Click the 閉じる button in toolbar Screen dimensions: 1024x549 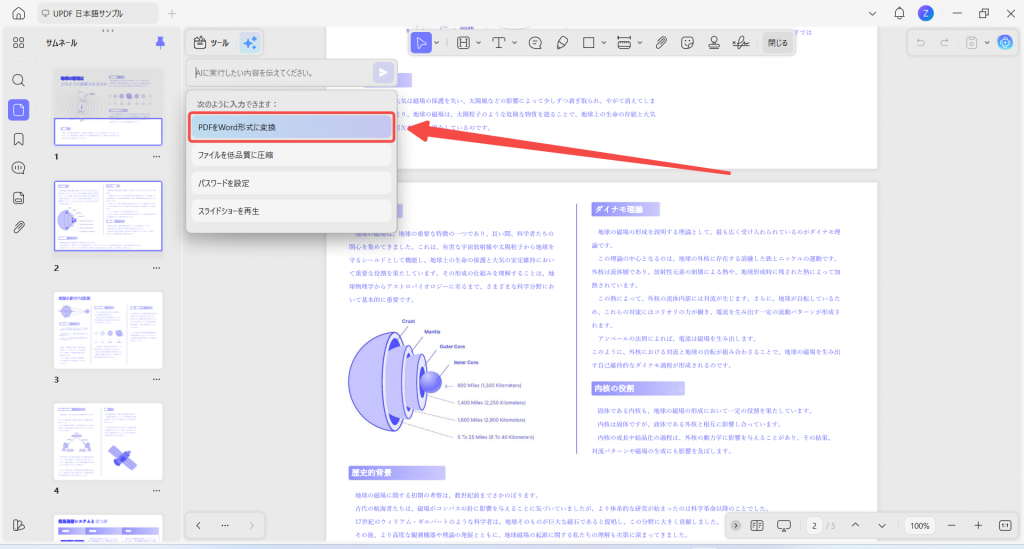click(777, 43)
